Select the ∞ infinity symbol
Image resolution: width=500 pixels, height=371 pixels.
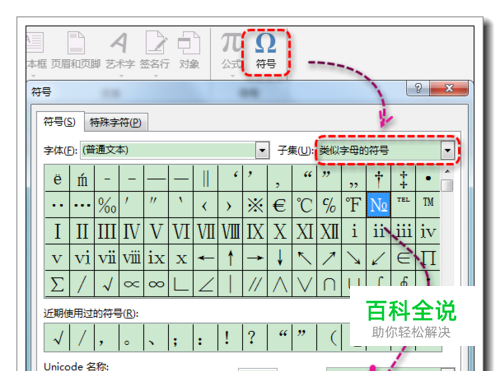pyautogui.click(x=156, y=284)
